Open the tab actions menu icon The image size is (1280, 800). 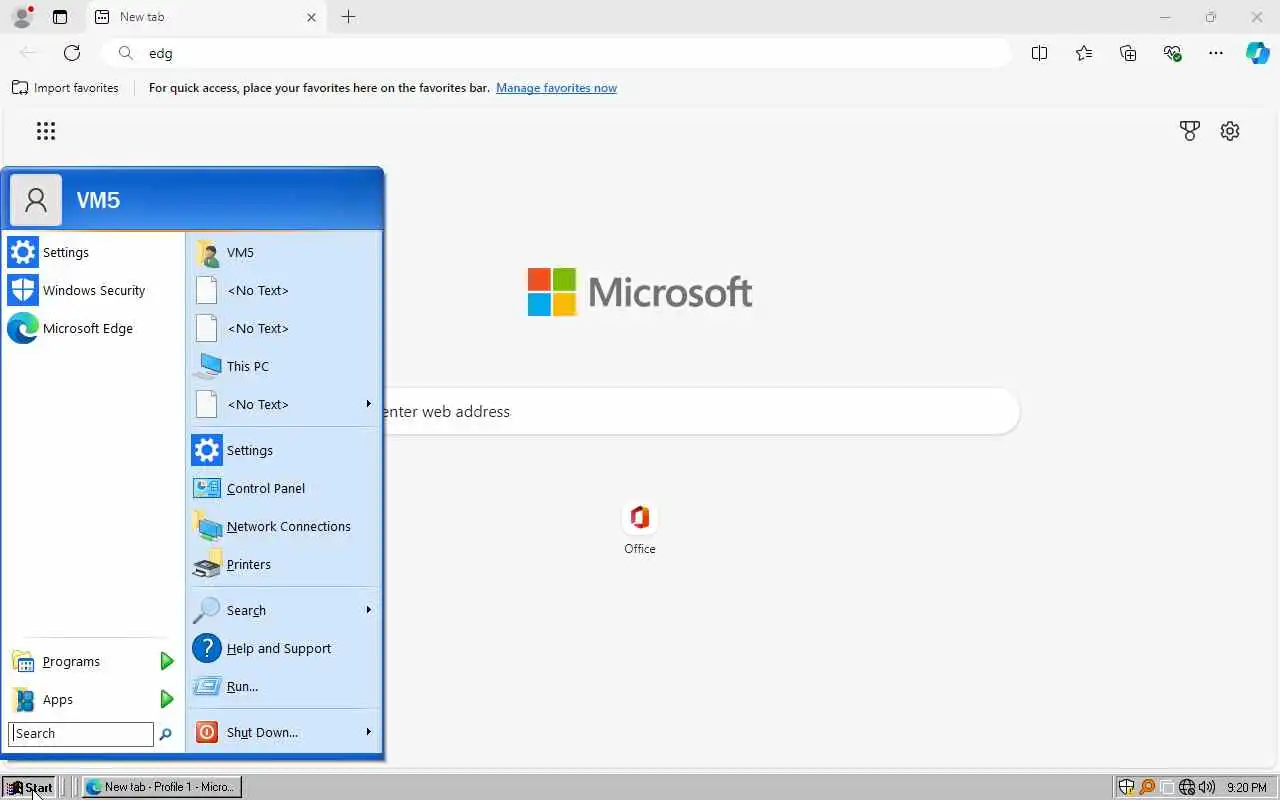60,17
